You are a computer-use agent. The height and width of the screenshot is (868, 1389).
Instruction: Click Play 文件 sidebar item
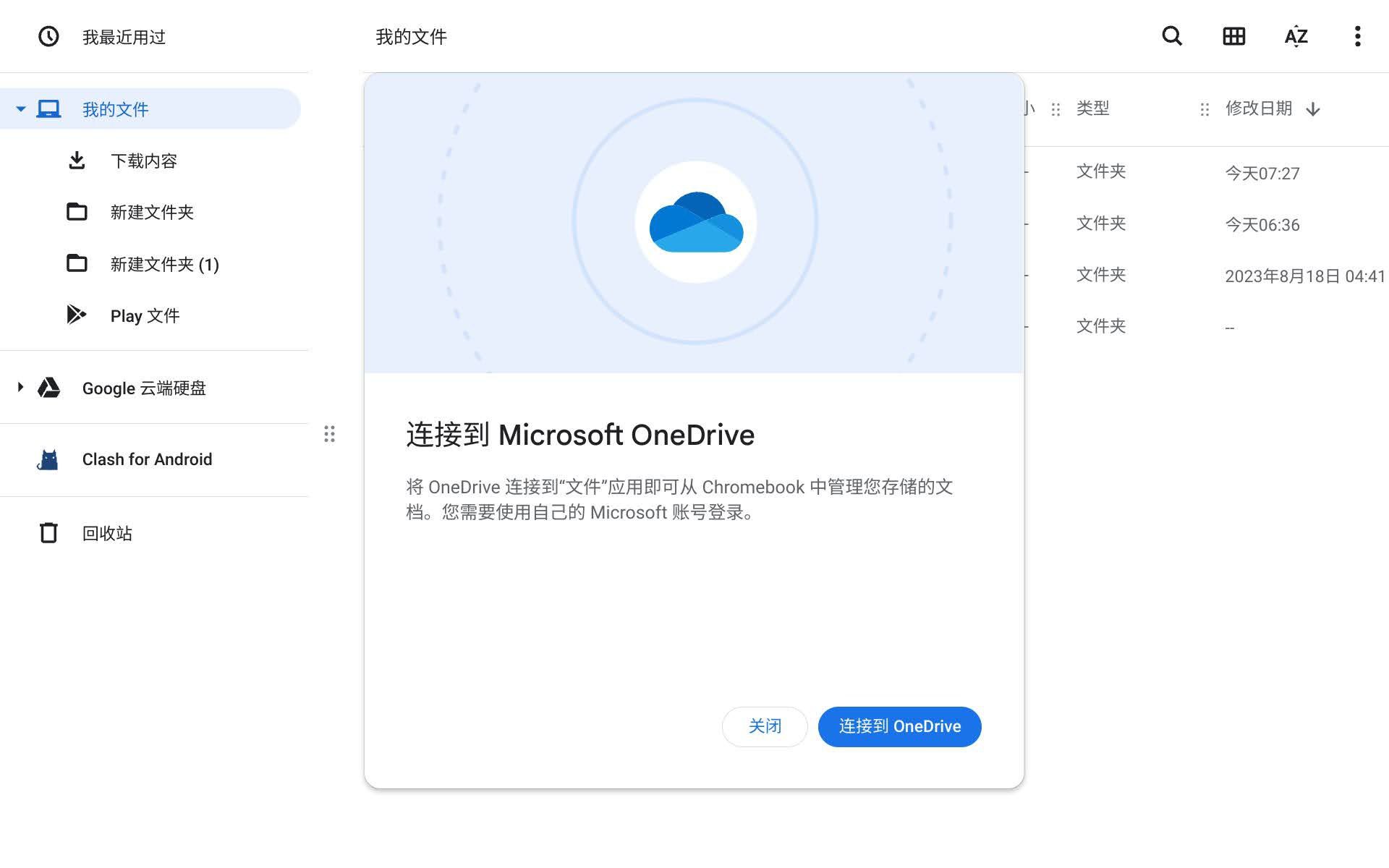[x=145, y=315]
